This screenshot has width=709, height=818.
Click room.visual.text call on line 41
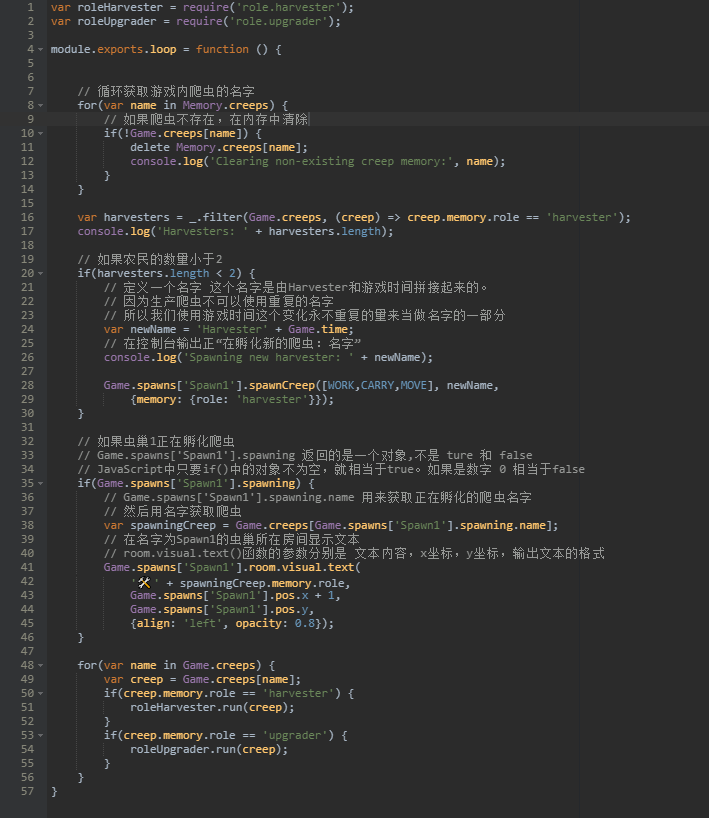pyautogui.click(x=304, y=567)
